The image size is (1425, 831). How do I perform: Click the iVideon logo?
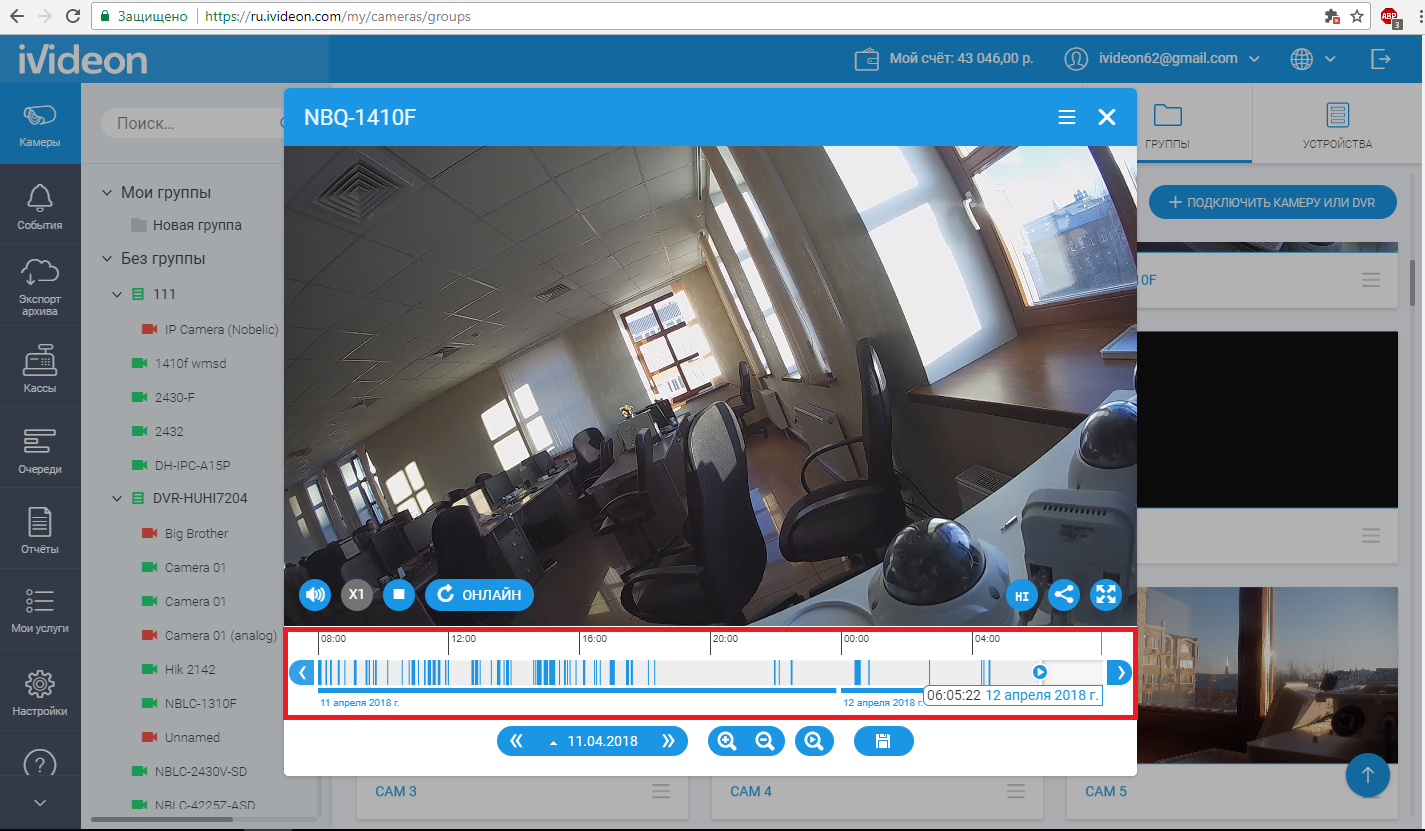tap(83, 59)
